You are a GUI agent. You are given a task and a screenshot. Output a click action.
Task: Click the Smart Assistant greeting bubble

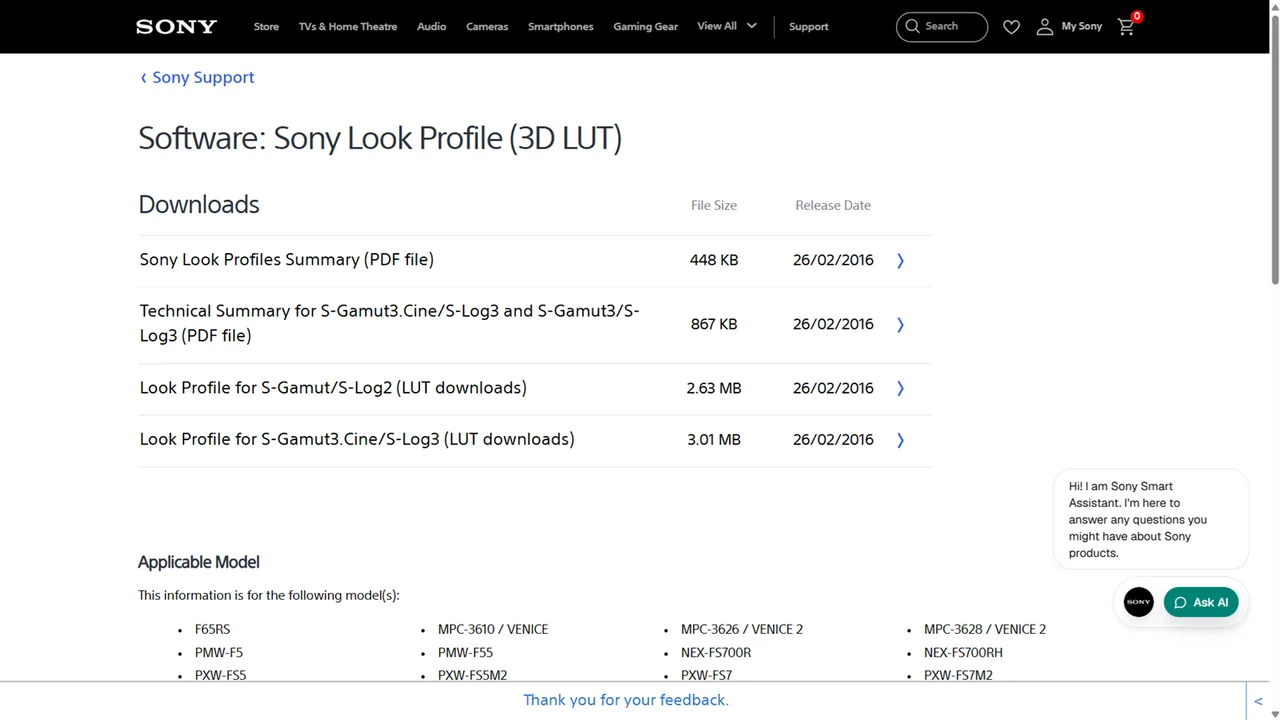1151,519
